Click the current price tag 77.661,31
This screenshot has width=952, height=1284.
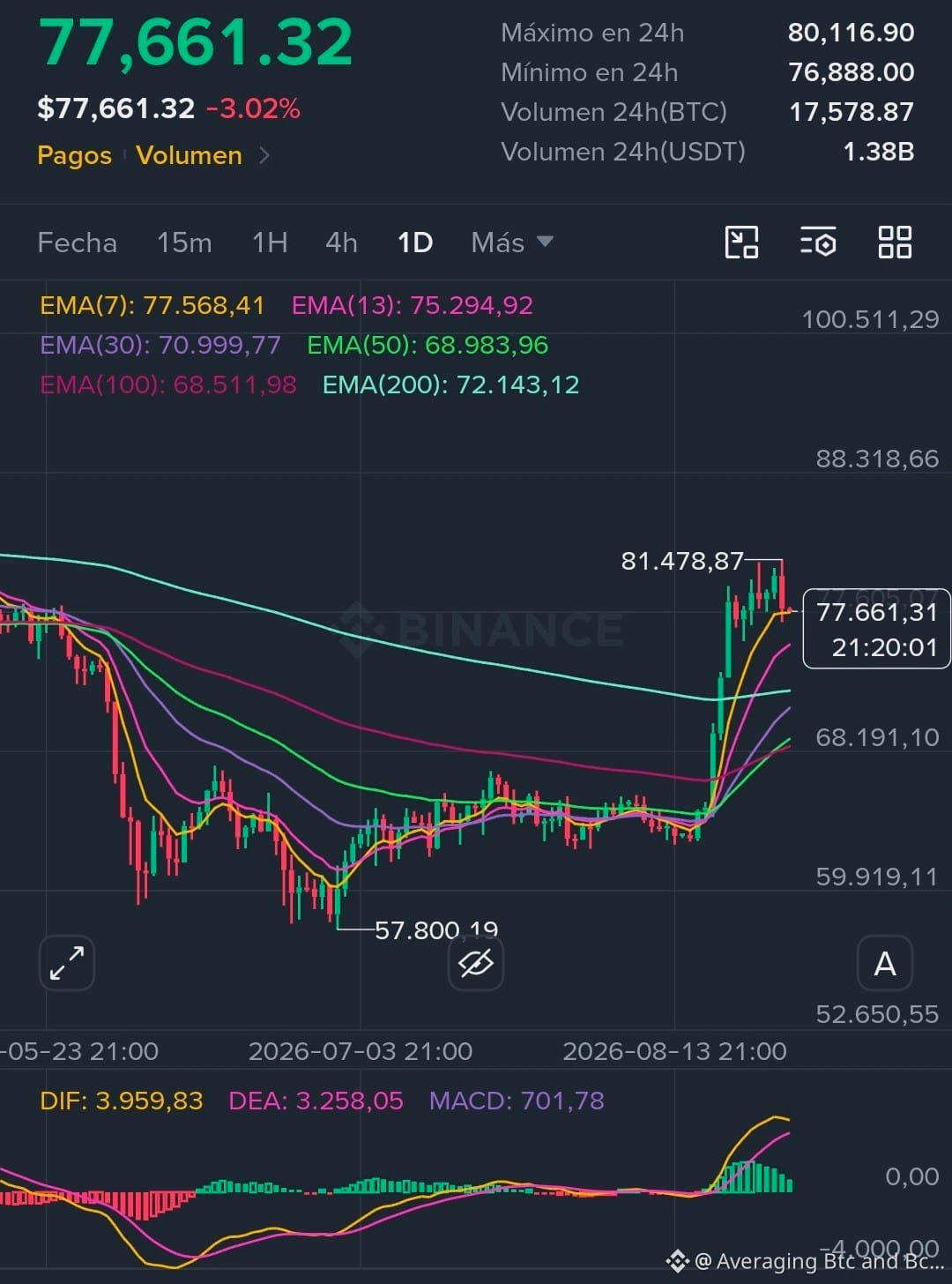[877, 612]
